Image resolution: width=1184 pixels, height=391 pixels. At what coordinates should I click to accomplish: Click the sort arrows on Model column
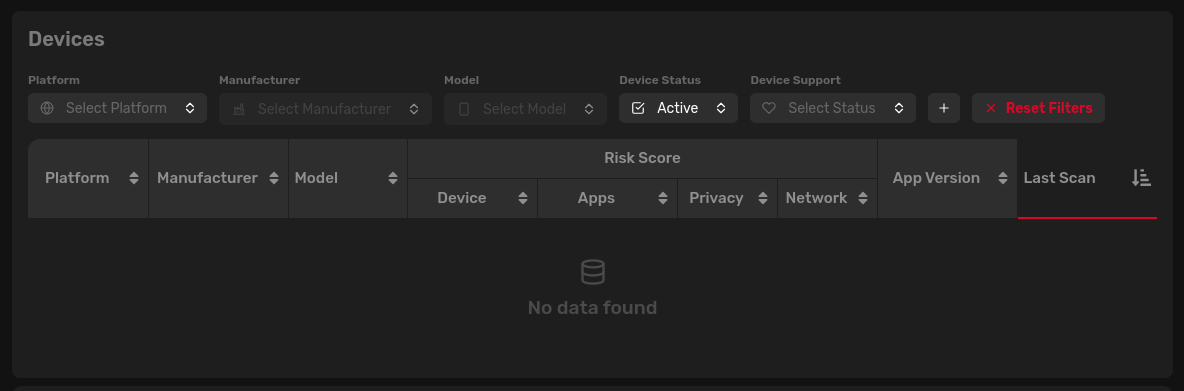pyautogui.click(x=393, y=178)
